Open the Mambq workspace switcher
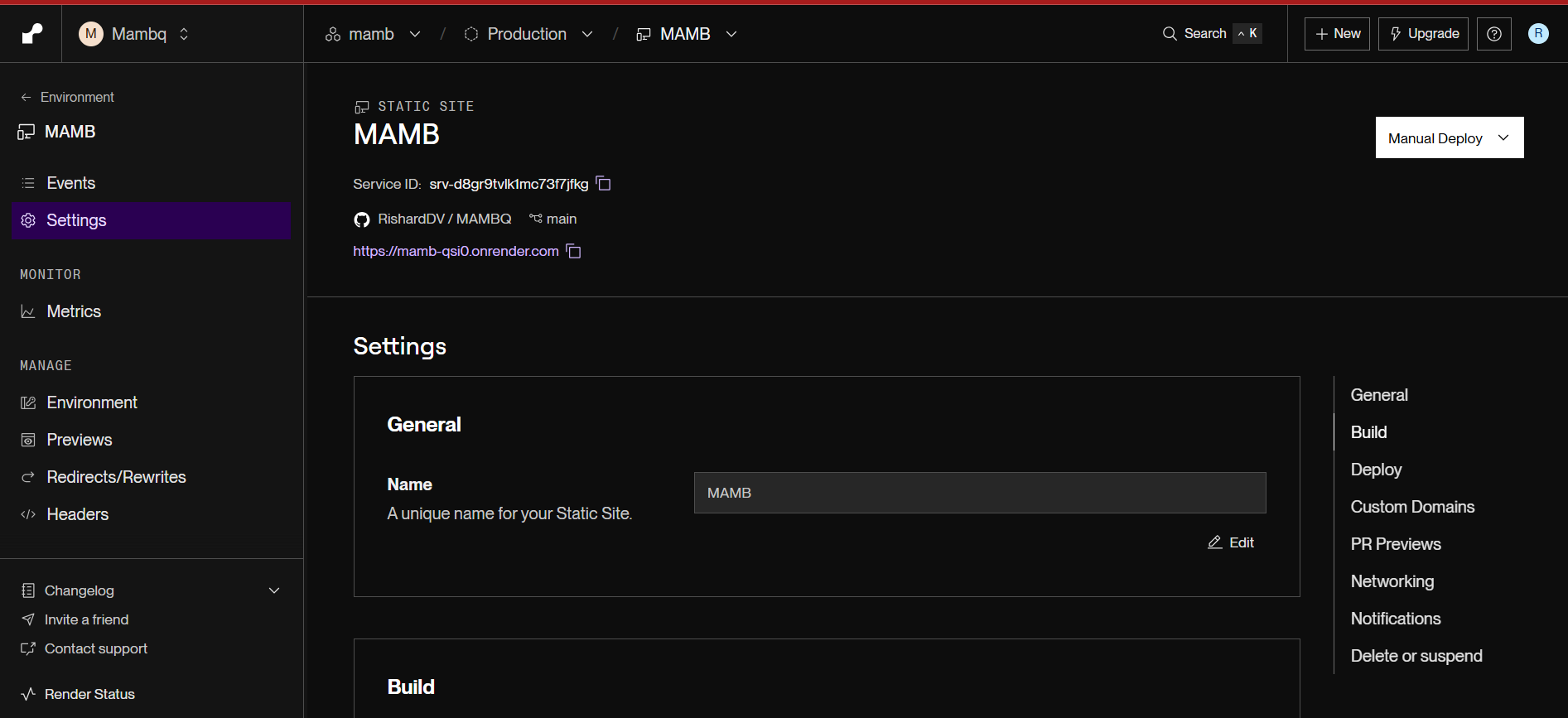This screenshot has height=718, width=1568. (135, 34)
